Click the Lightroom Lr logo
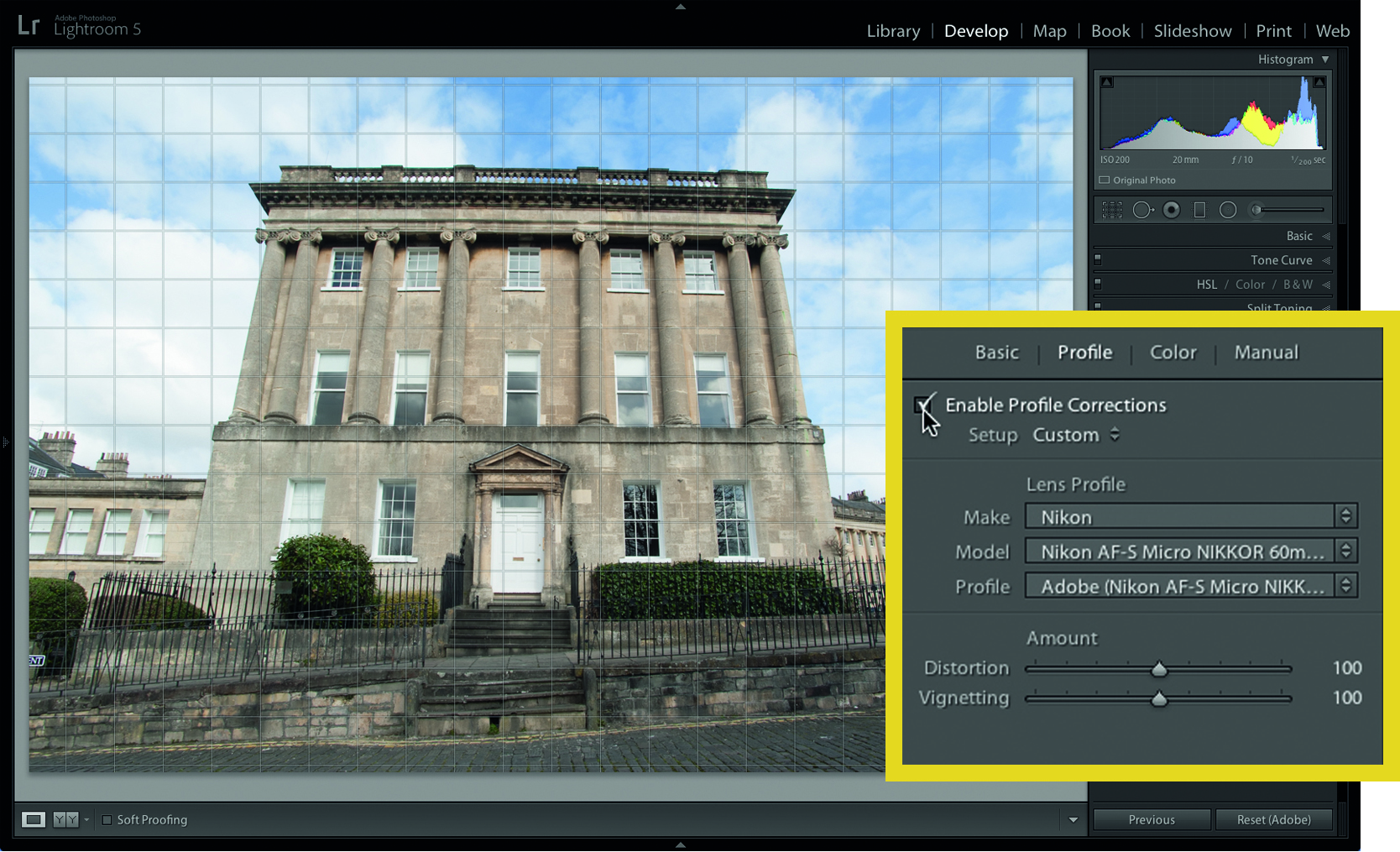Viewport: 1400px width, 852px height. (x=29, y=25)
